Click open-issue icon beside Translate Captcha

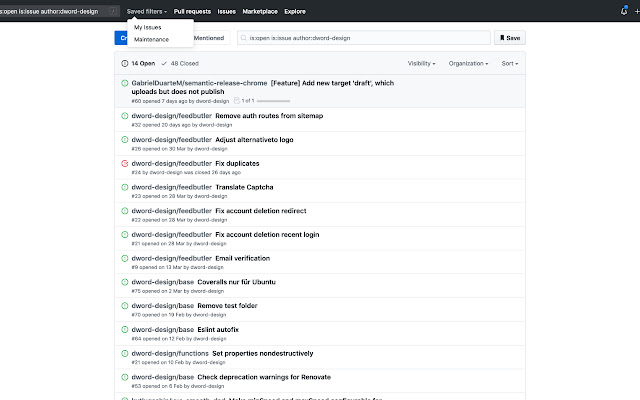point(125,186)
